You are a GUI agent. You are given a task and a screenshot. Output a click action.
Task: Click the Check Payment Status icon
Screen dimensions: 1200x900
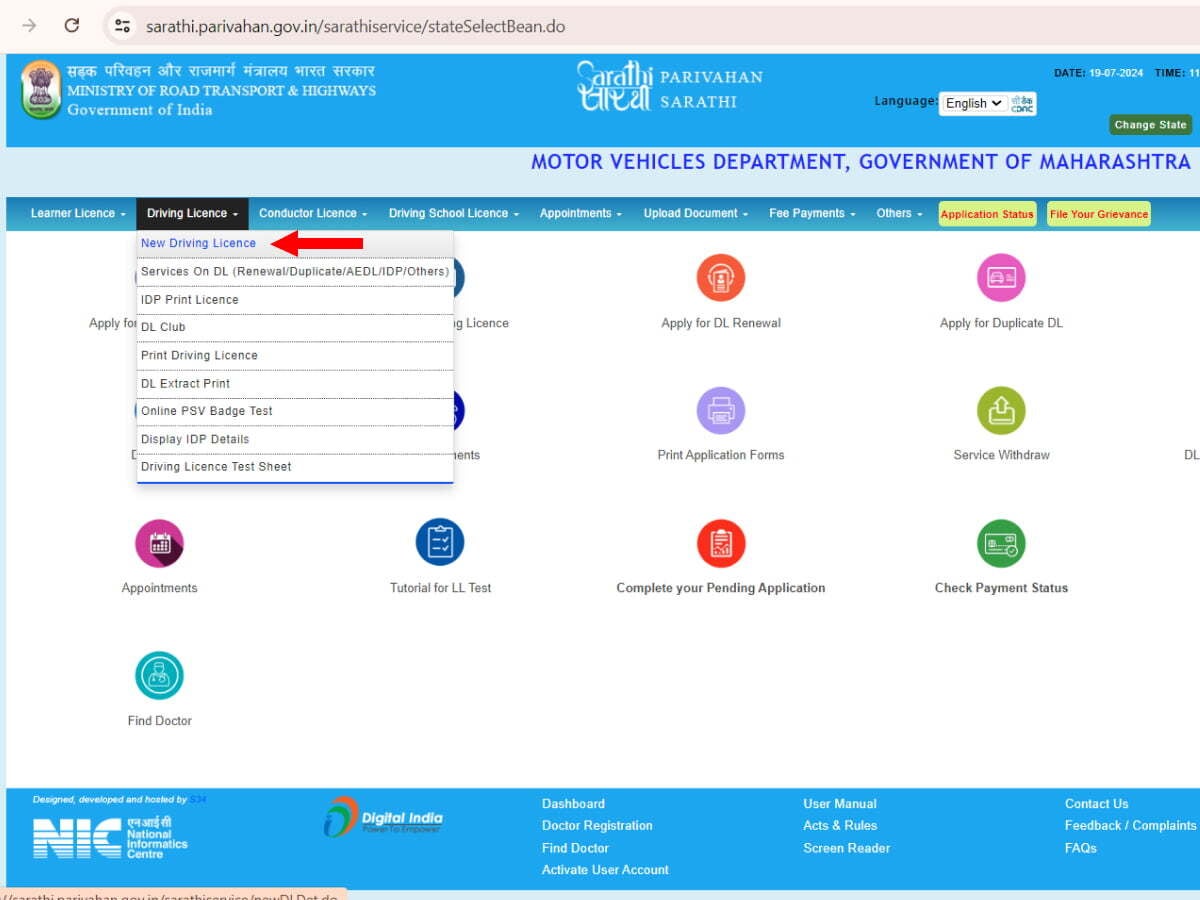tap(1001, 544)
